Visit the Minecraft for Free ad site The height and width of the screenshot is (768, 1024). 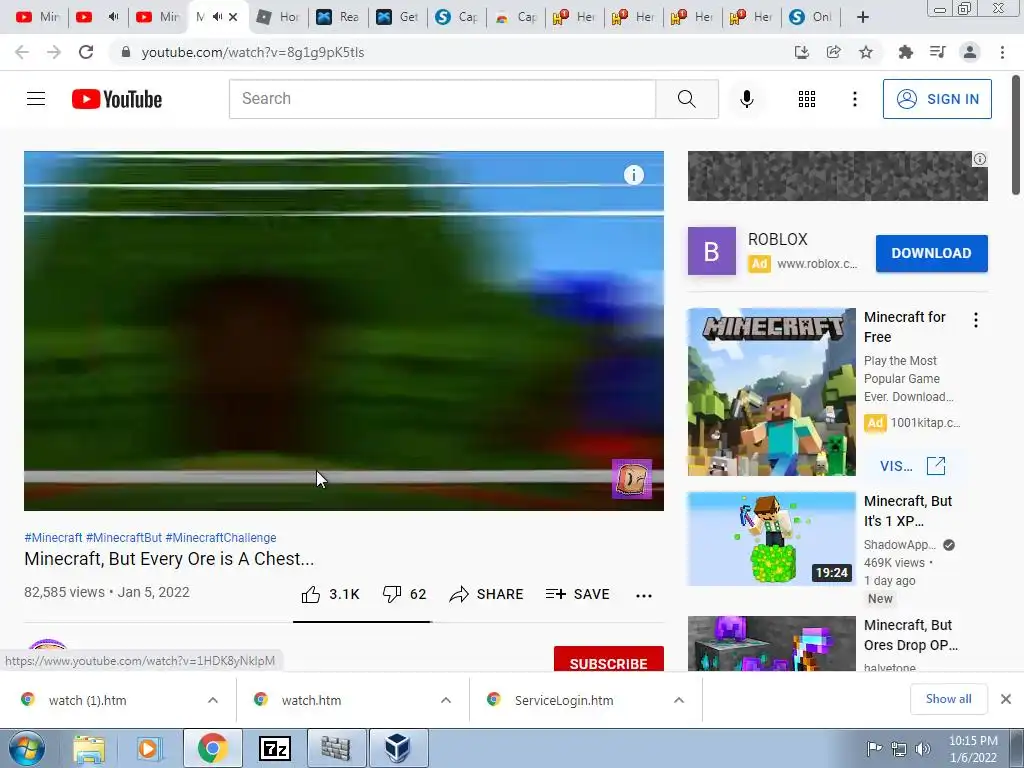click(912, 466)
